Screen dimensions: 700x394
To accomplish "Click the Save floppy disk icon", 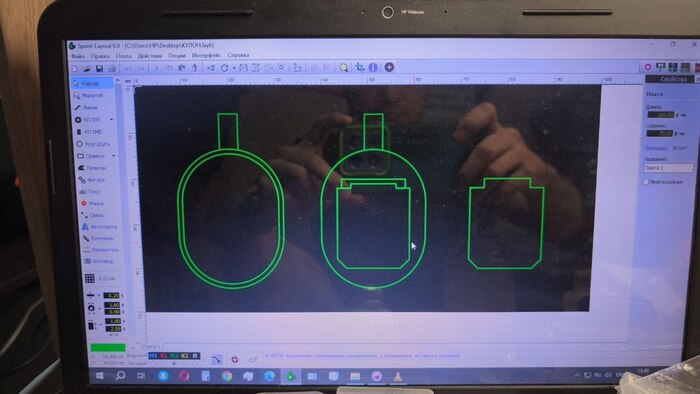I will [99, 68].
